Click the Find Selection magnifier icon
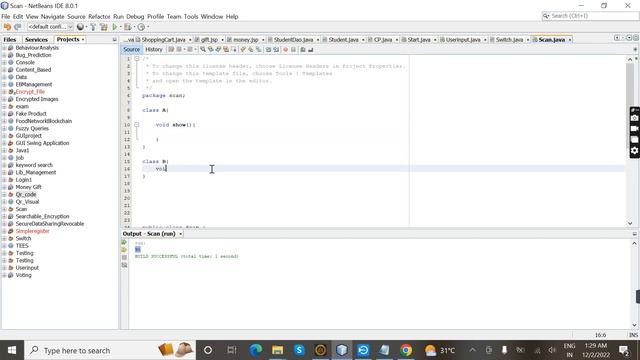The image size is (640, 360). click(x=203, y=49)
